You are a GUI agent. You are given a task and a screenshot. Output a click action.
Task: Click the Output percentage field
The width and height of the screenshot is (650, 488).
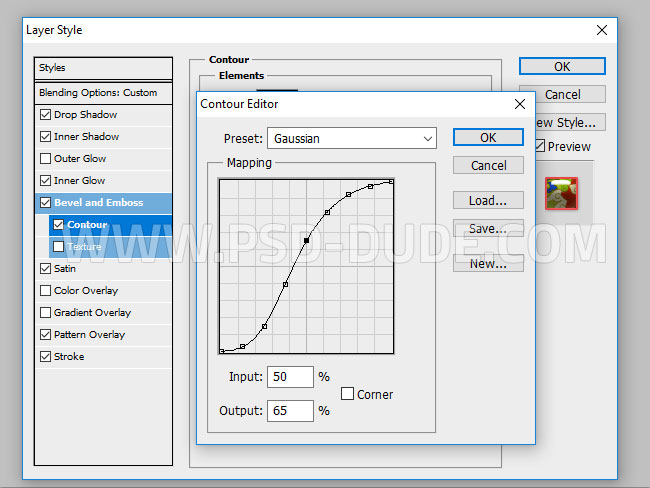click(x=290, y=410)
